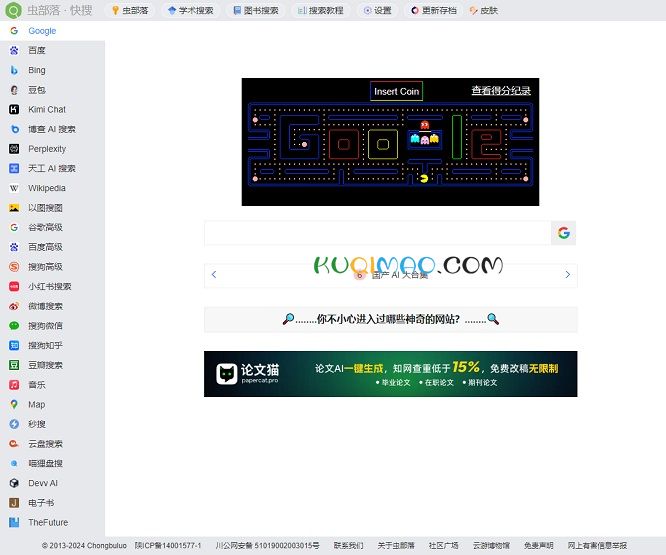The height and width of the screenshot is (555, 666).
Task: Click the 川公网安备 registration number link
Action: [268, 545]
